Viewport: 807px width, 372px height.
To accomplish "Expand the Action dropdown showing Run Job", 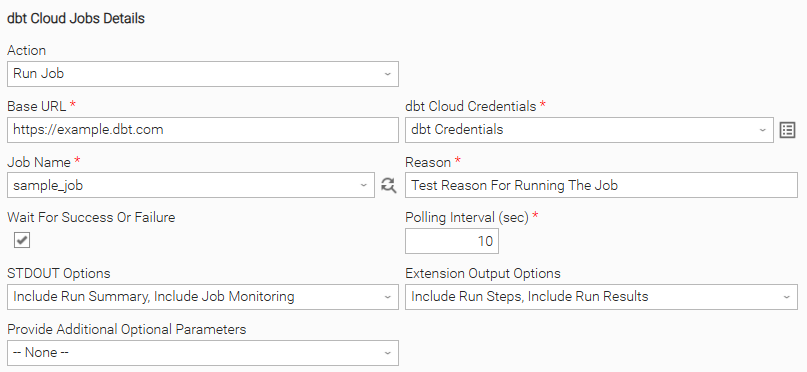I will (203, 74).
